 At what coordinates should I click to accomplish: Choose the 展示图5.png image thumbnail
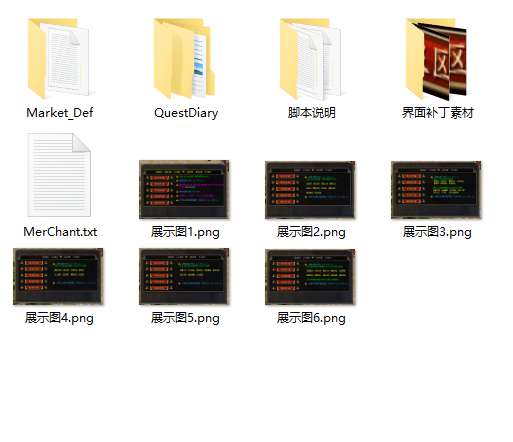[x=184, y=276]
